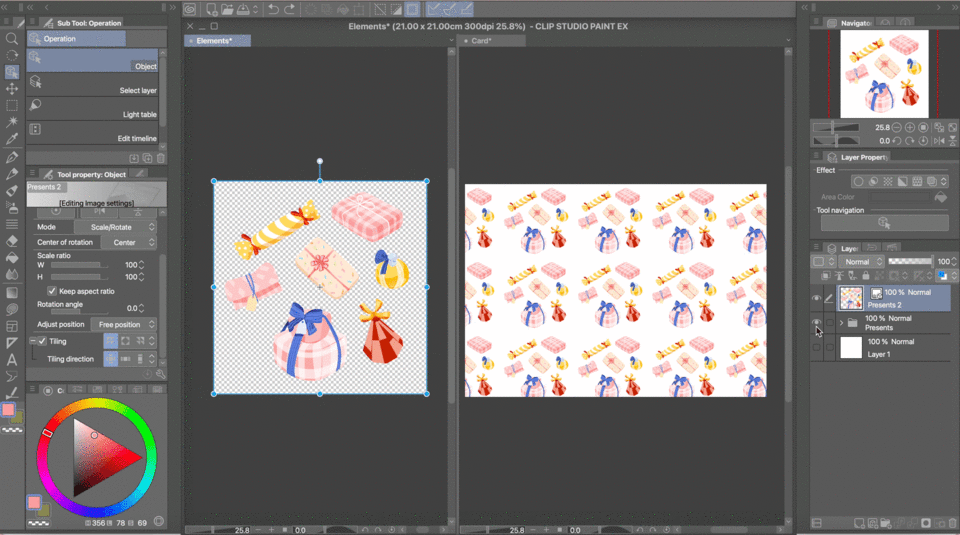The width and height of the screenshot is (960, 535).
Task: Duplicate sub tool icon below the list
Action: [x=147, y=158]
